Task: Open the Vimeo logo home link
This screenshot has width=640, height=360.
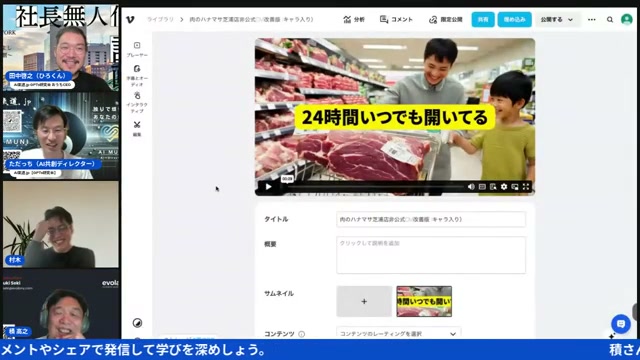Action: click(130, 19)
